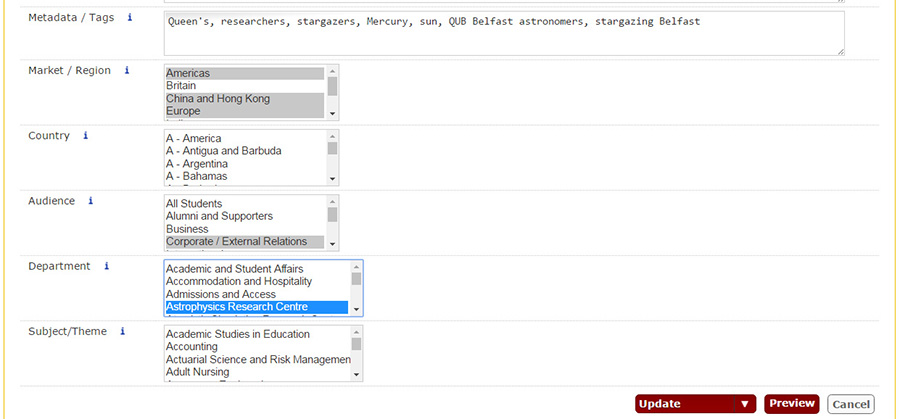Click Country list scroll down arrow
This screenshot has width=900, height=419.
332,179
